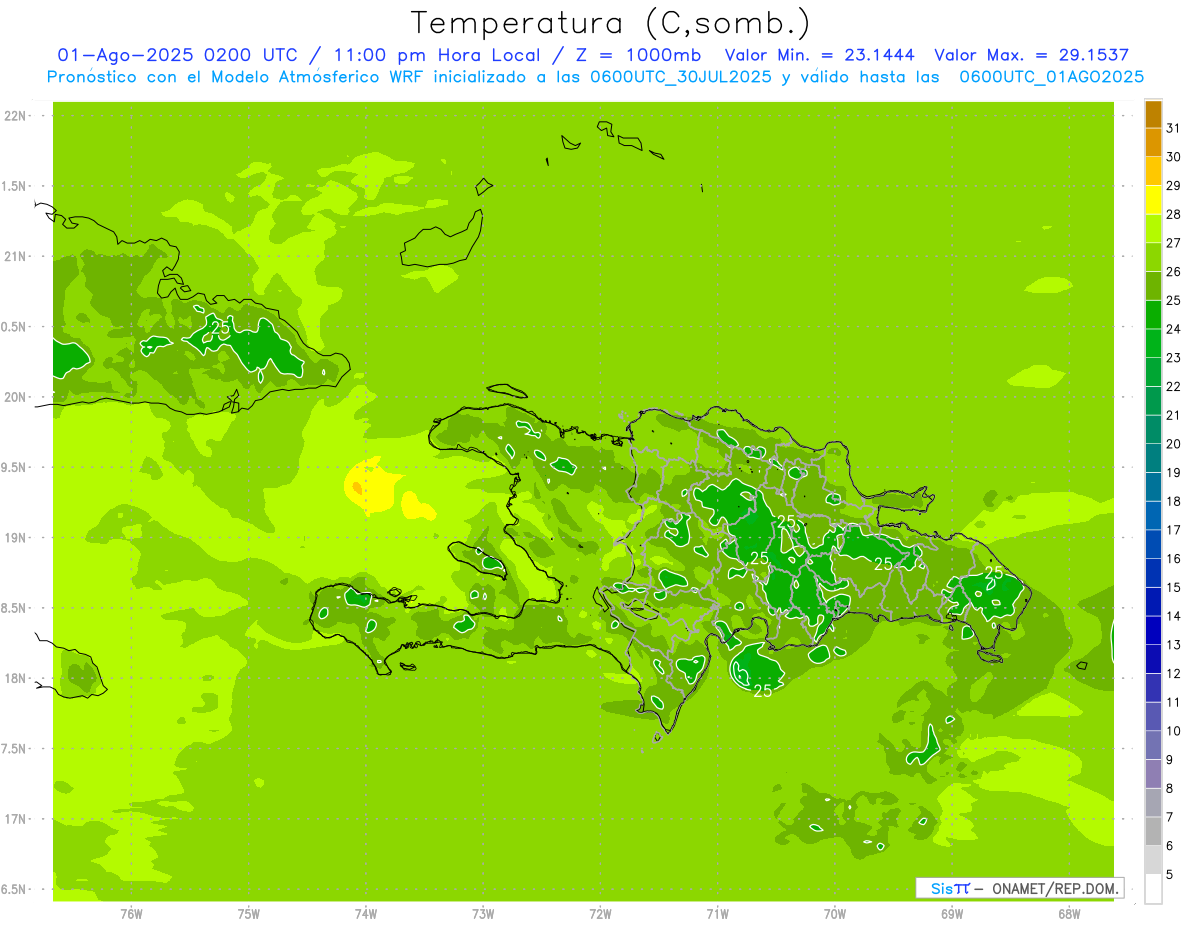Click initialization time "0600UTC_30JUL2025"

click(x=681, y=77)
